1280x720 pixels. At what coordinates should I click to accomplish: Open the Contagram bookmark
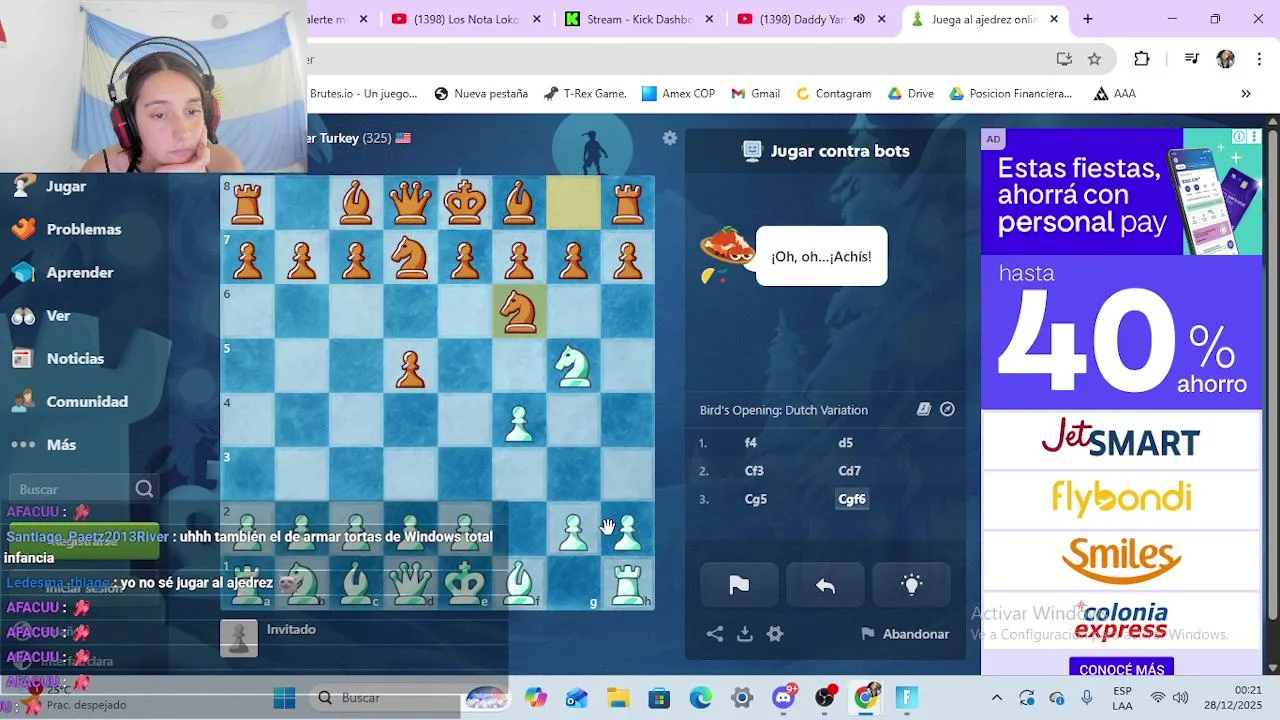(833, 93)
